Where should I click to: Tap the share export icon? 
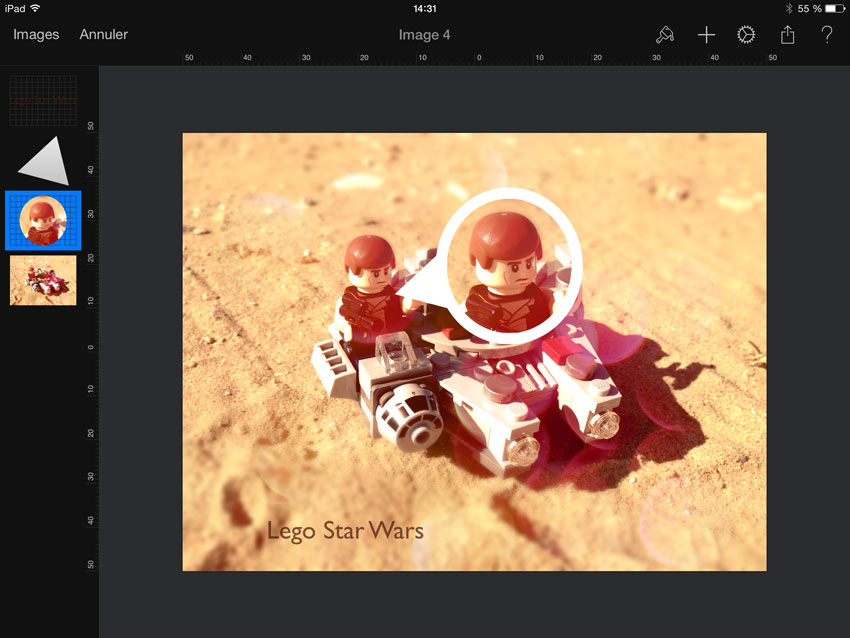[787, 35]
